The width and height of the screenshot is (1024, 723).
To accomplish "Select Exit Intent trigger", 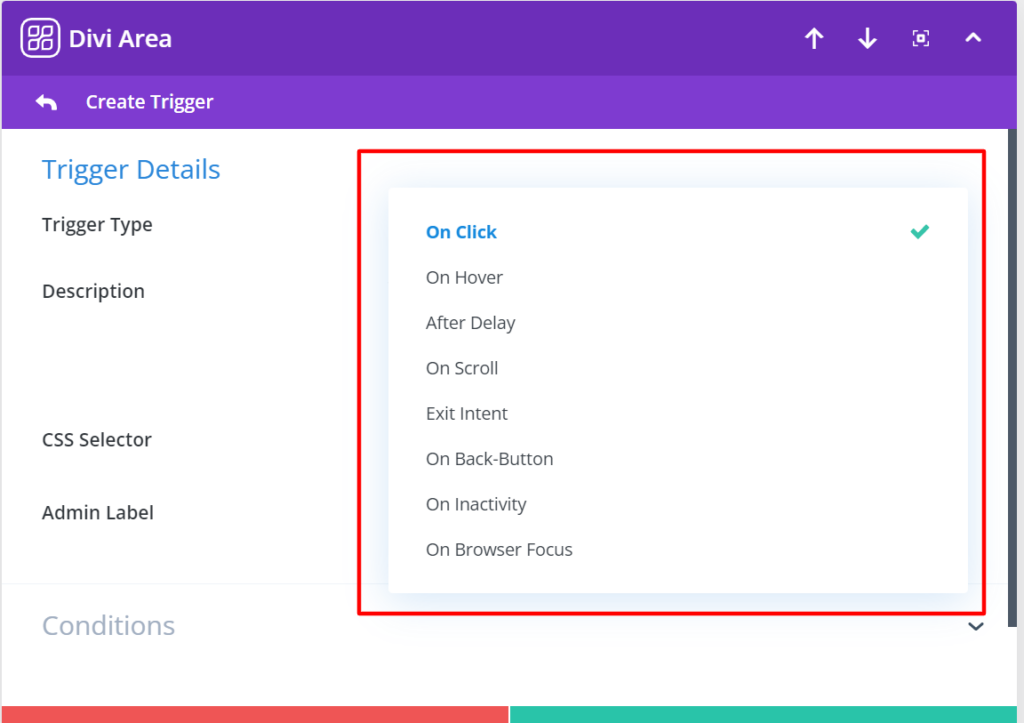I will [x=677, y=413].
